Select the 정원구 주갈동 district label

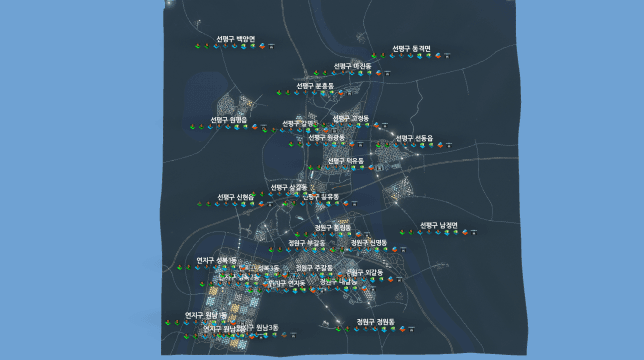(x=314, y=268)
